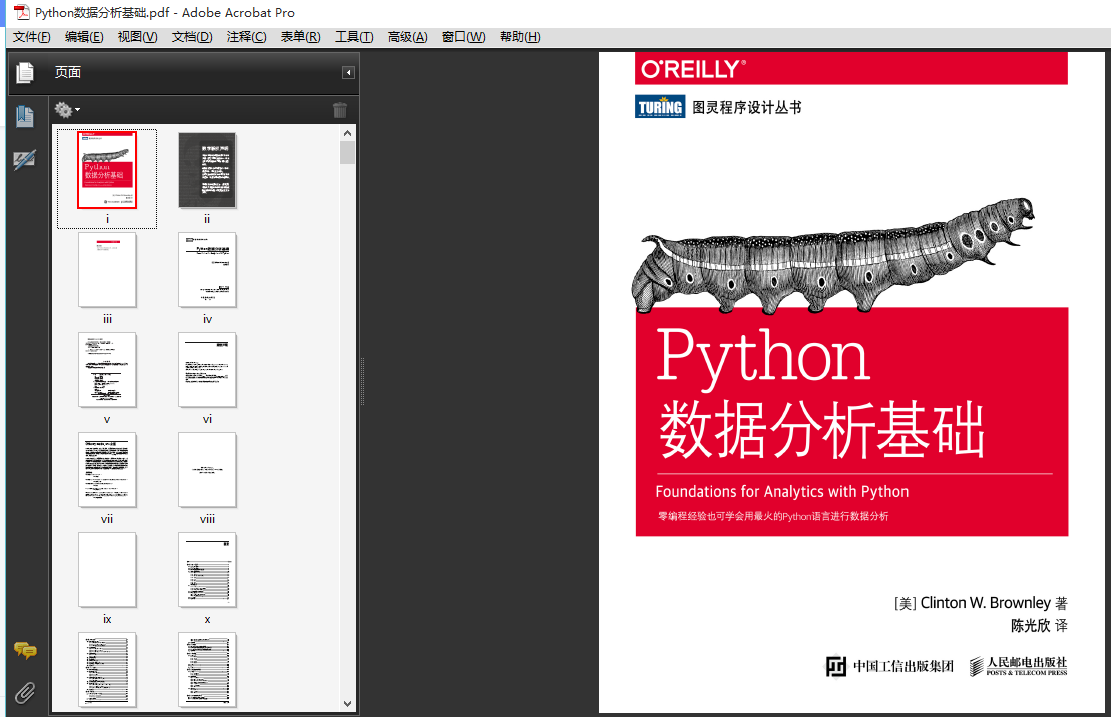Click the trash delete pages icon
Screen dimensions: 1111x717
340,110
